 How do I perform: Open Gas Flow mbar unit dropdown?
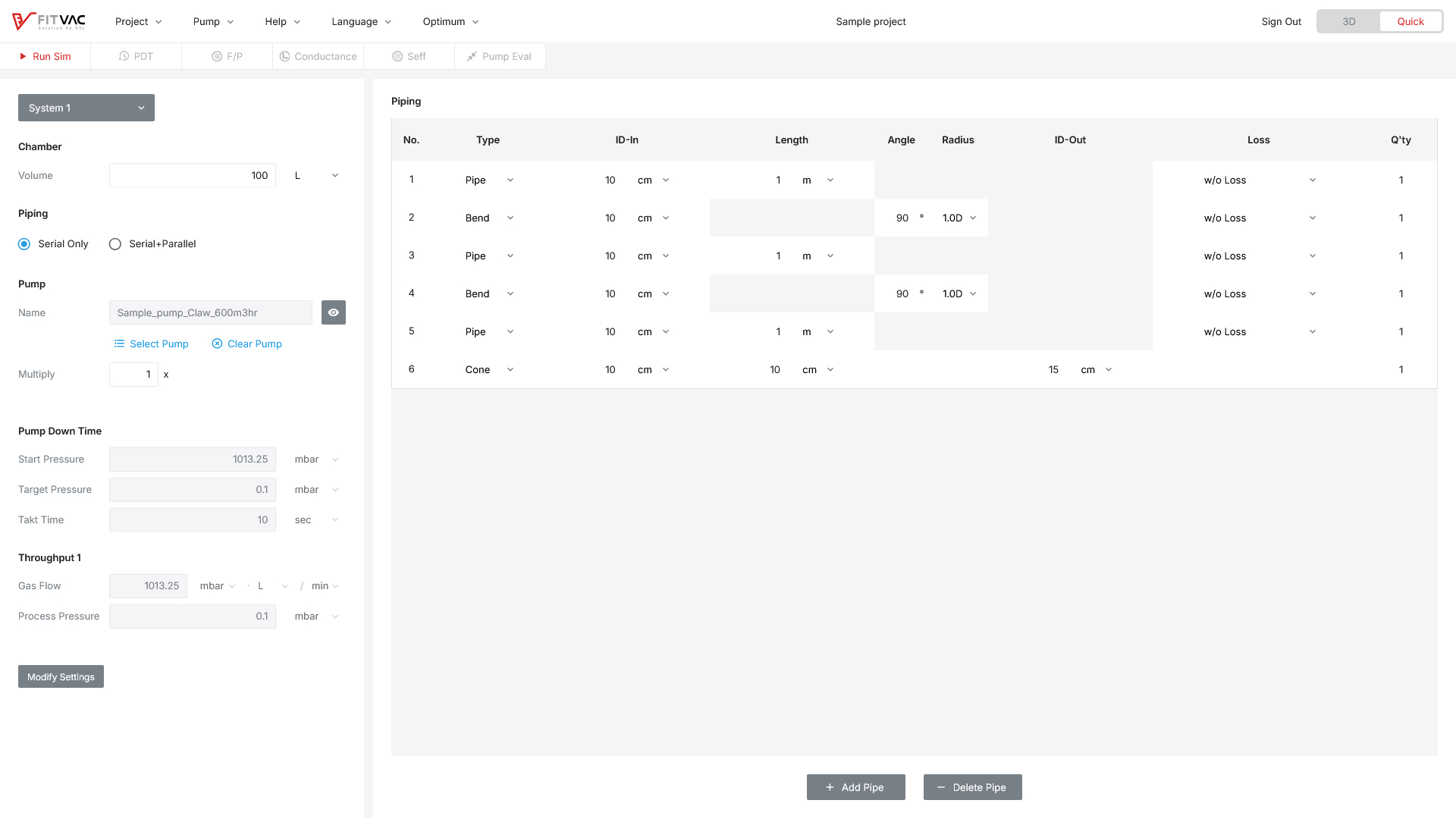coord(218,586)
